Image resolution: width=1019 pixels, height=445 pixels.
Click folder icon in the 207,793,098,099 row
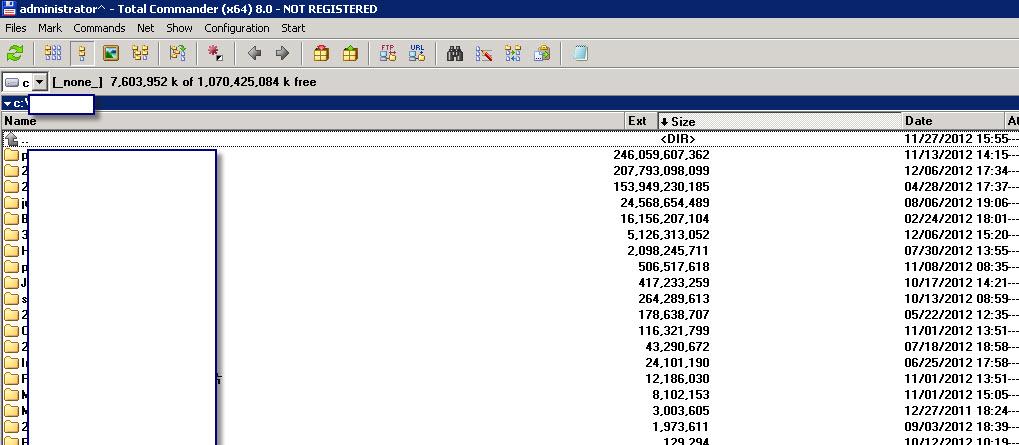pyautogui.click(x=11, y=171)
